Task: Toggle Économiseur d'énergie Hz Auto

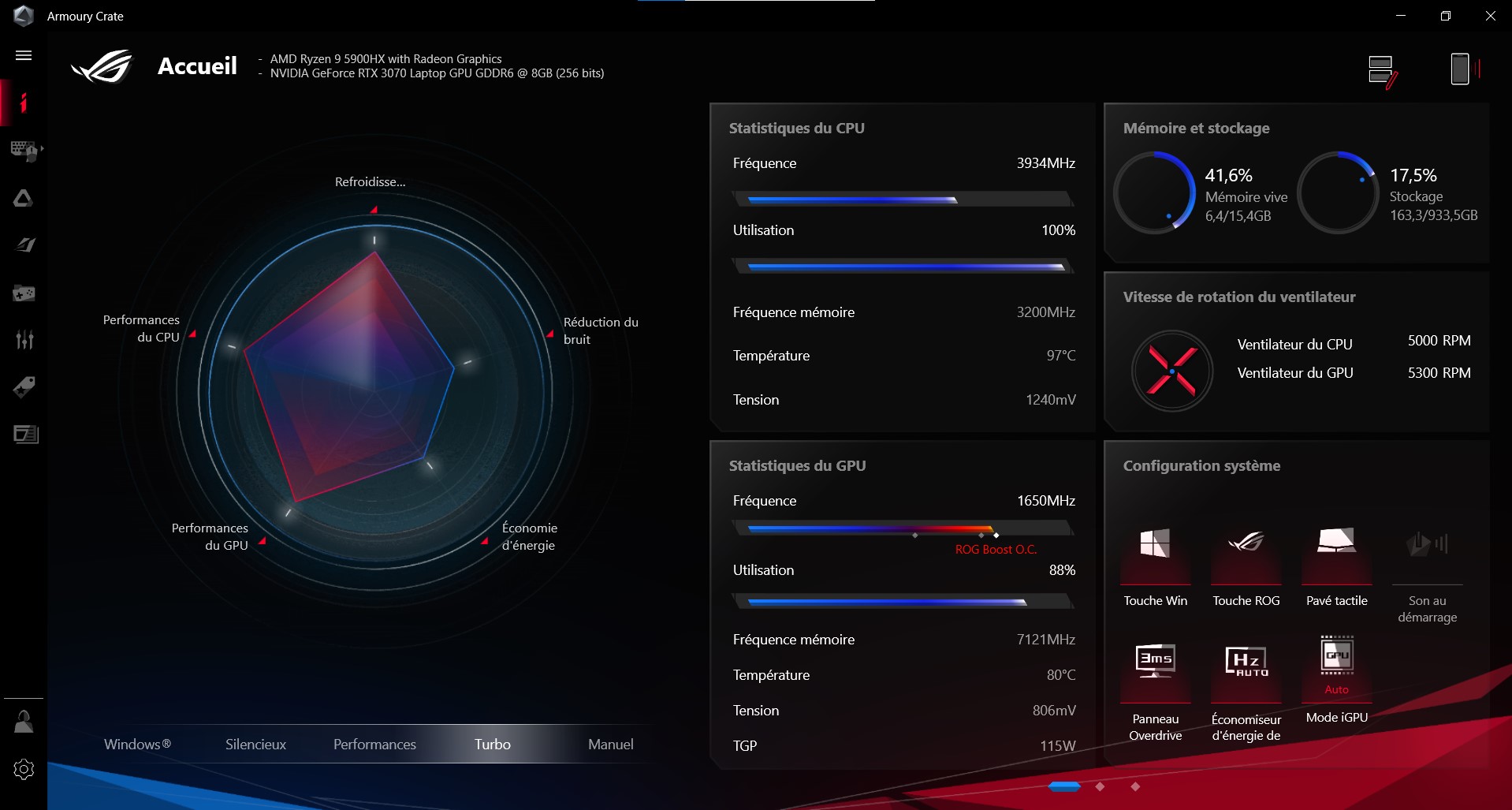Action: tap(1246, 692)
